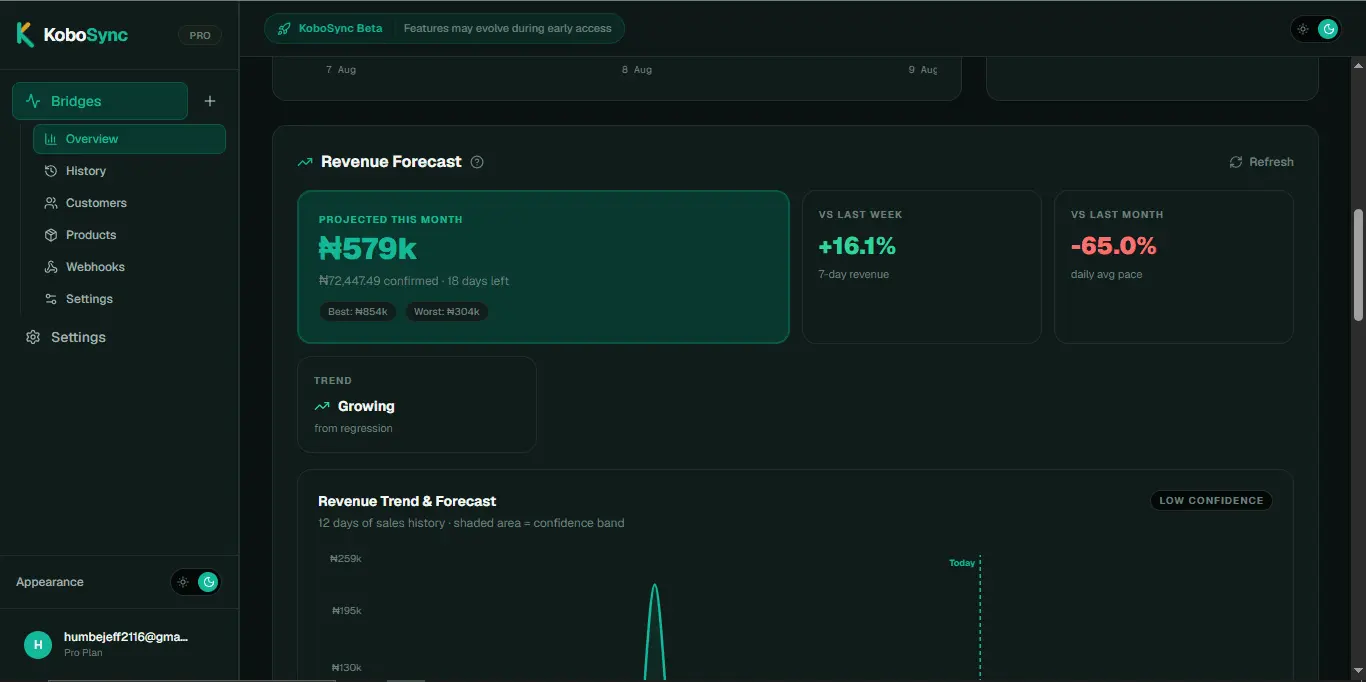Click the +16.1% vs last week value

pyautogui.click(x=857, y=246)
